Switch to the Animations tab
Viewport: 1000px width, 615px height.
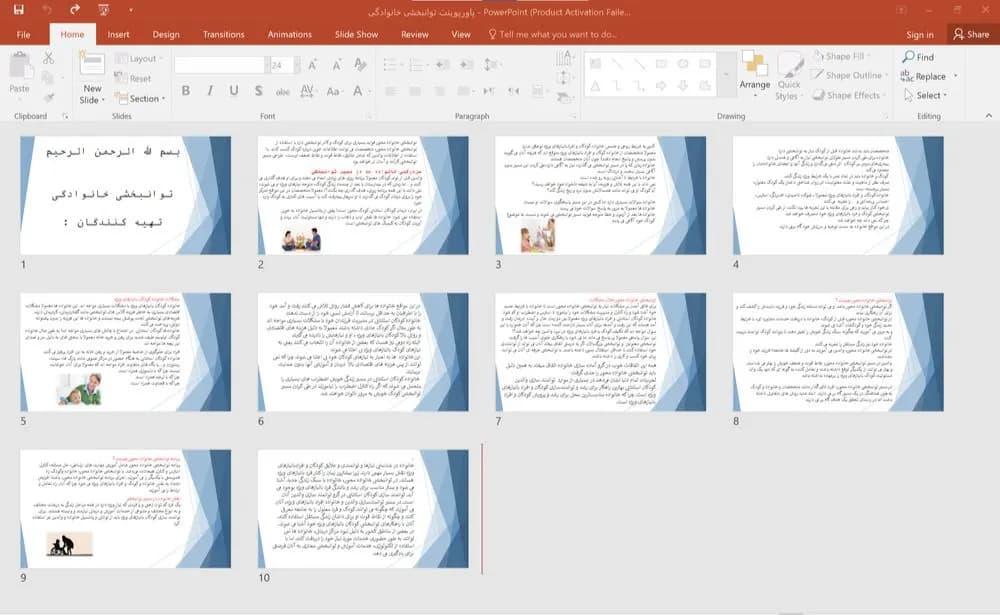pyautogui.click(x=290, y=34)
